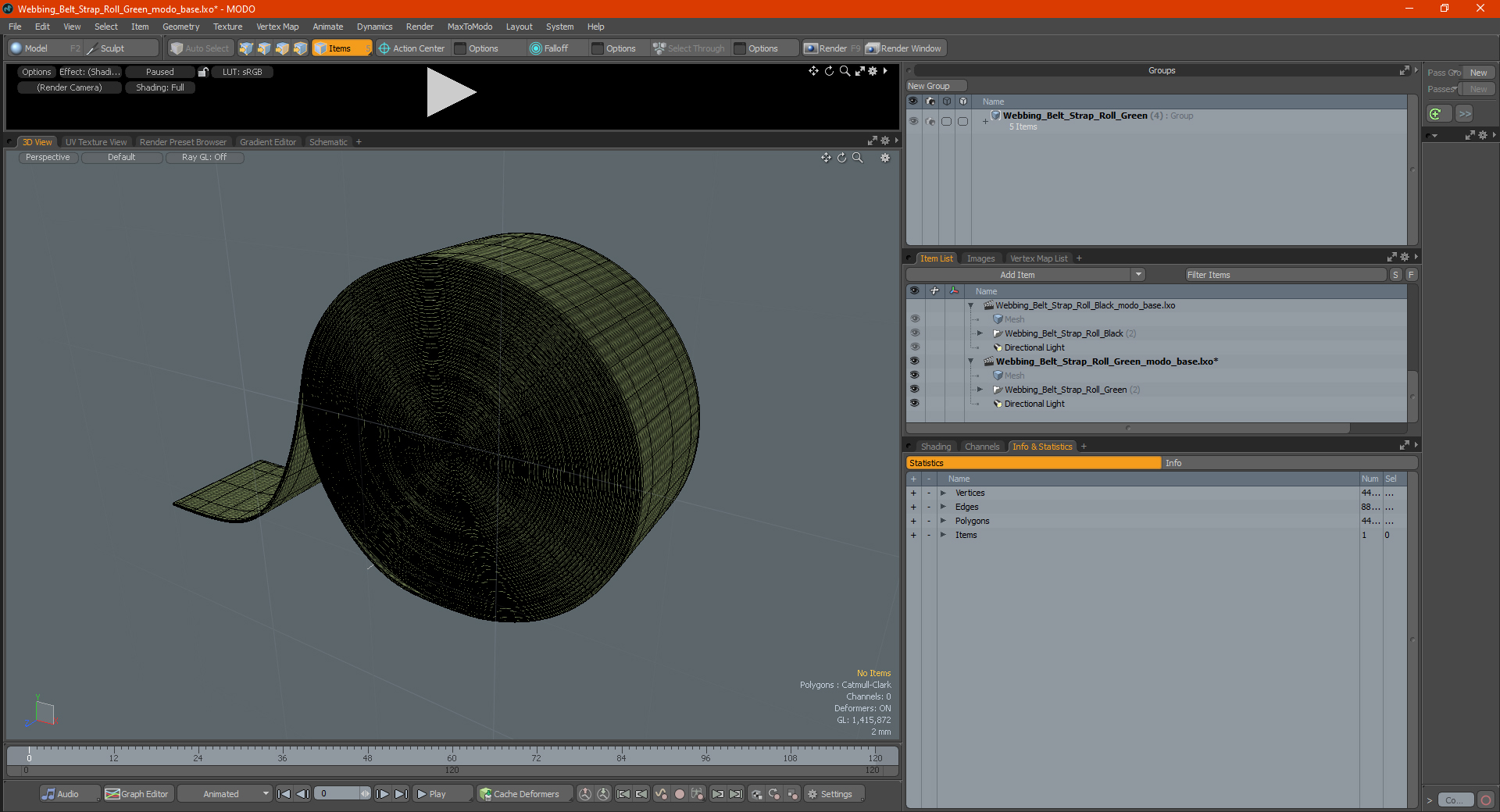Screen dimensions: 1500x812
Task: Open 3D viewport gear settings
Action: (885, 158)
